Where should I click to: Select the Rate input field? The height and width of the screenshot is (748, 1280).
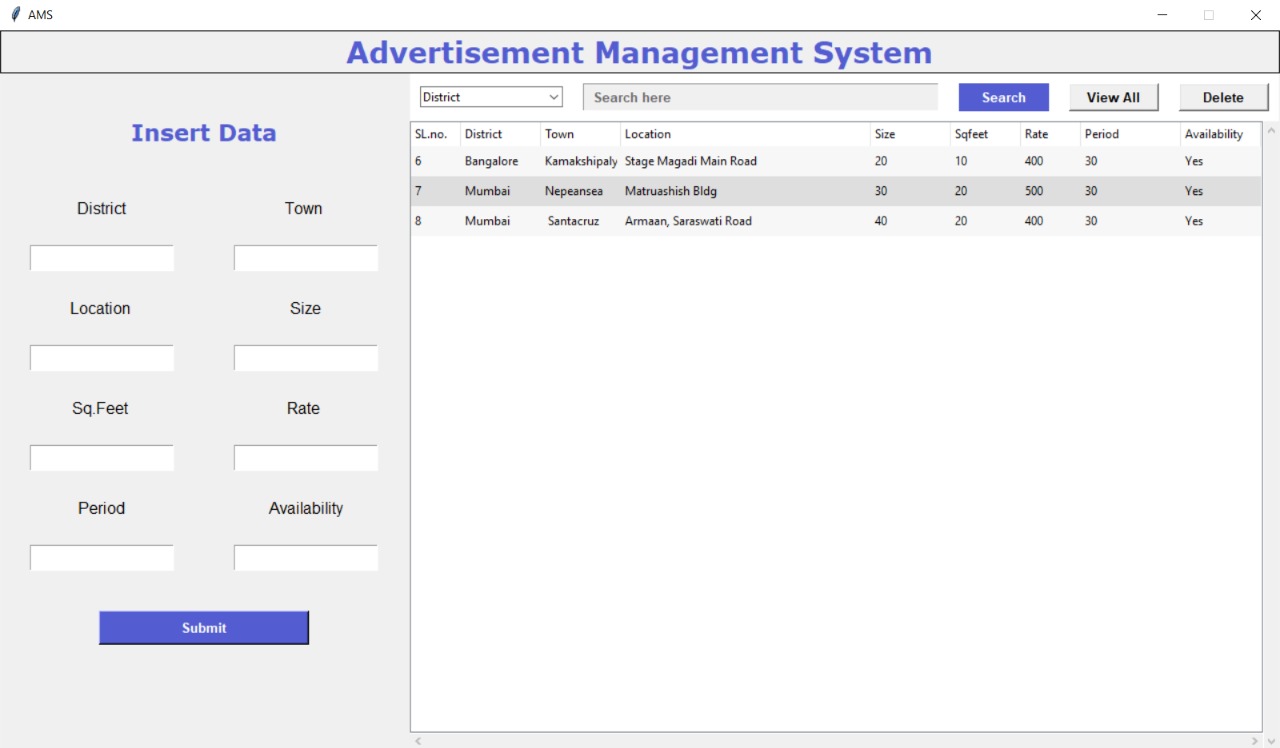pos(306,458)
